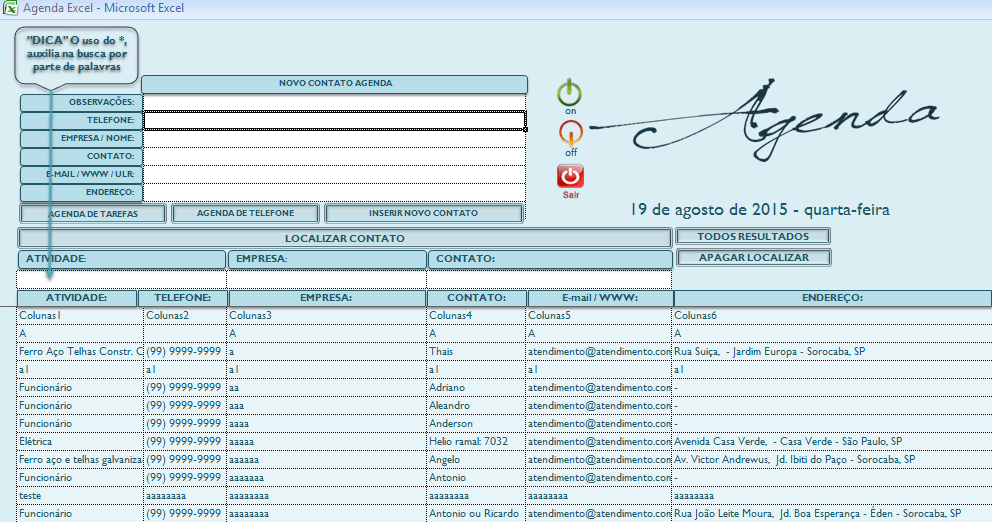This screenshot has height=522, width=992.
Task: Select cell 'Helio ramal: 7032'
Action: (x=476, y=442)
